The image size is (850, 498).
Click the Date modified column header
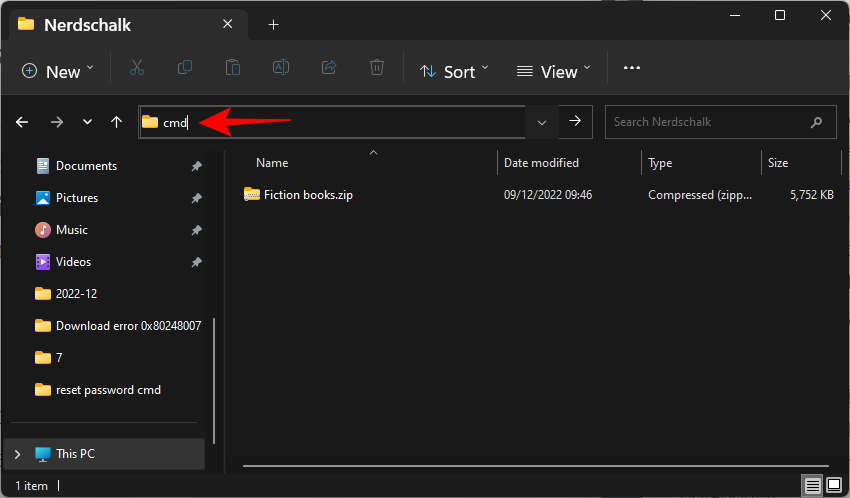click(x=541, y=163)
